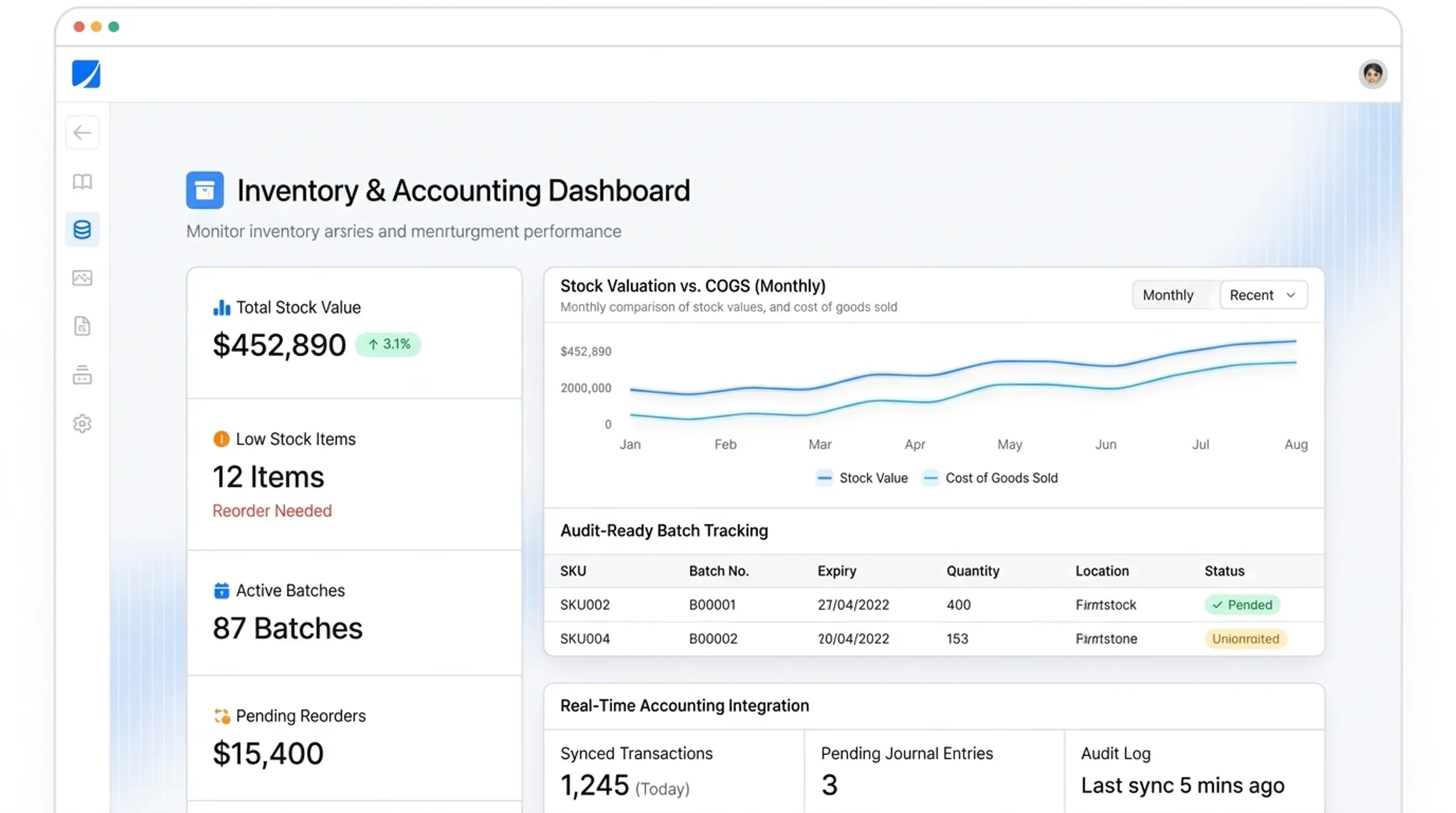Click the May label on chart axis
Image resolution: width=1456 pixels, height=813 pixels.
point(1010,444)
